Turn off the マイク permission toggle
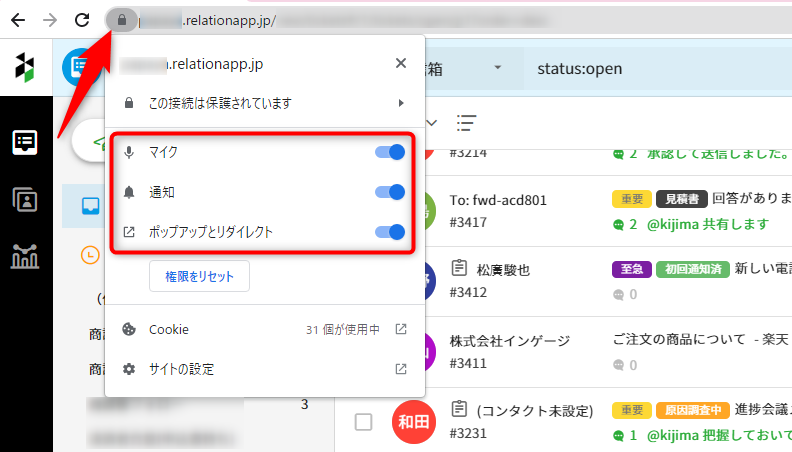 pos(389,152)
